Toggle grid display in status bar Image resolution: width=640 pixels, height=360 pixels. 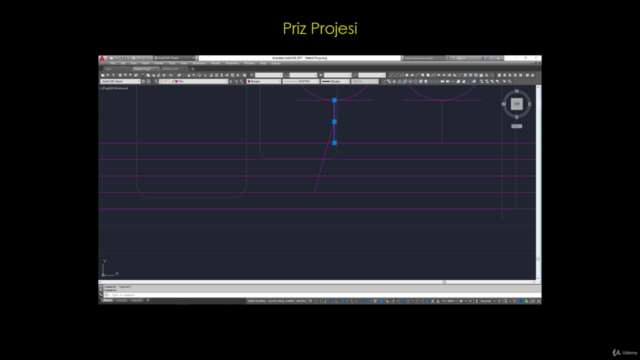311,301
